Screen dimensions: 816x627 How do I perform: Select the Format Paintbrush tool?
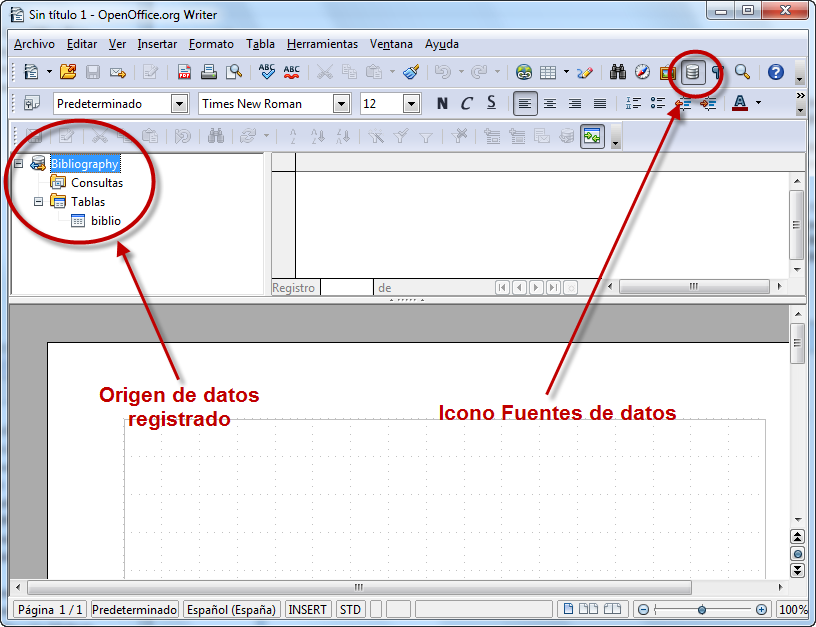click(x=411, y=72)
